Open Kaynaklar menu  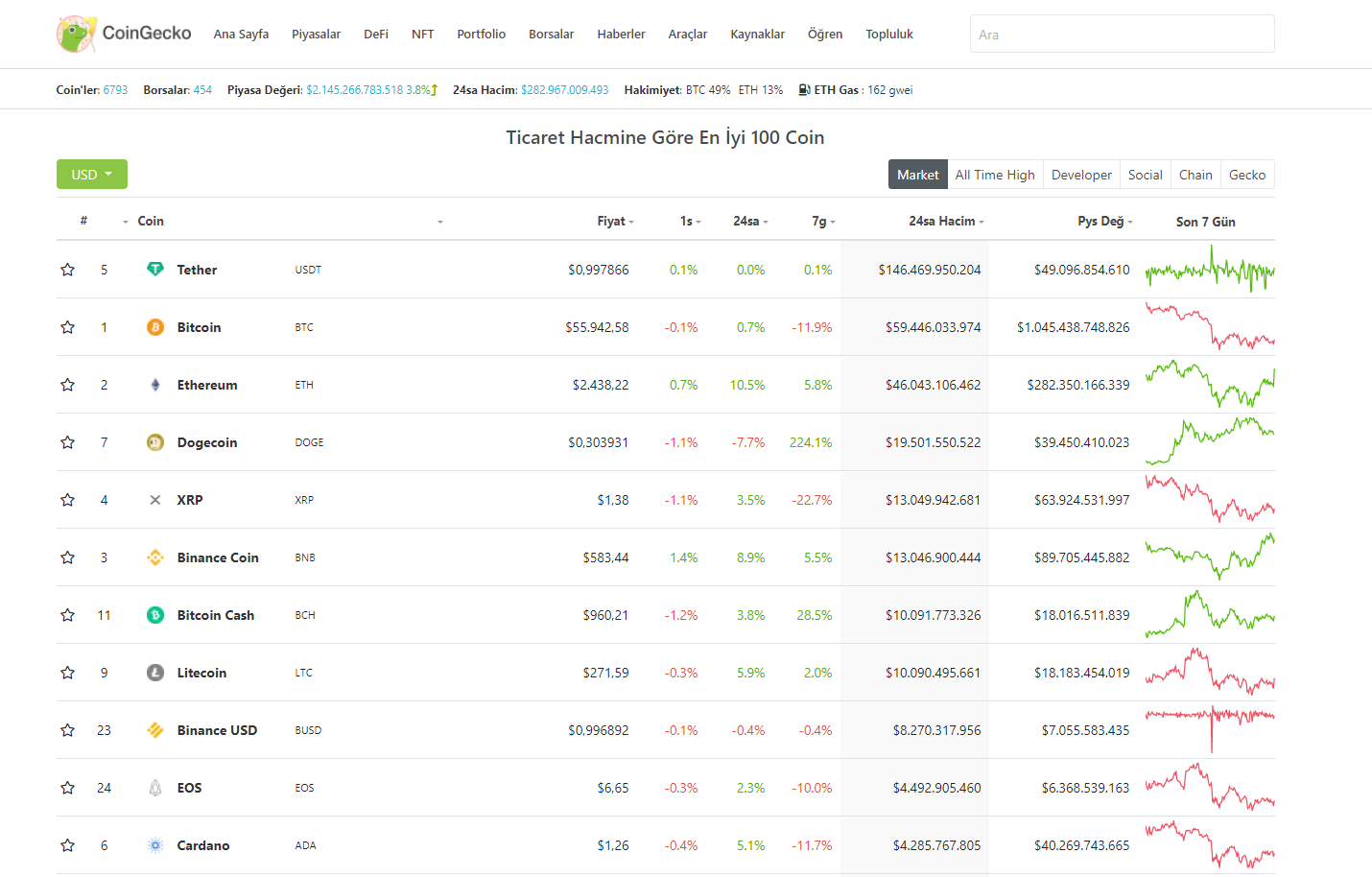(757, 34)
